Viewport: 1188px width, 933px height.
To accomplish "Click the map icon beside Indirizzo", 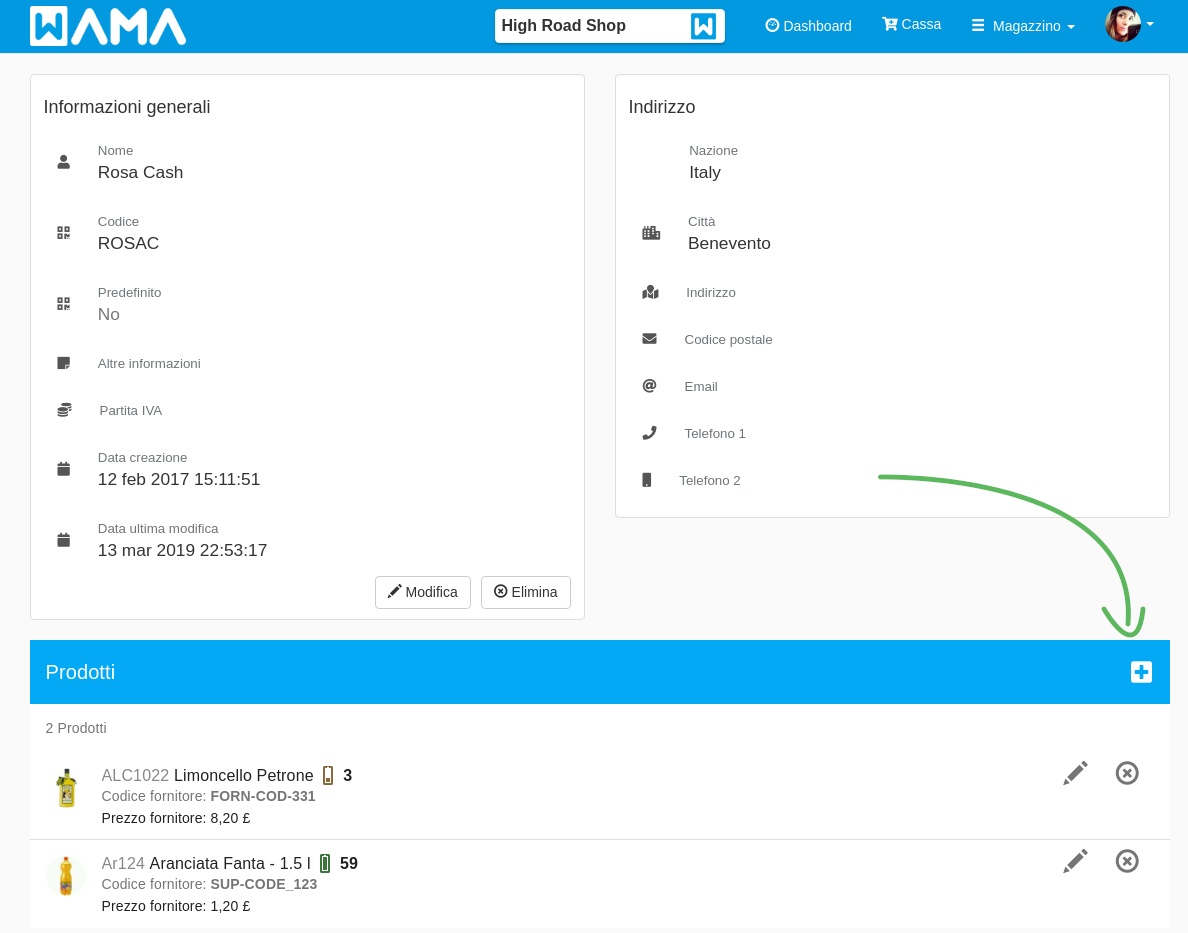I will point(650,293).
